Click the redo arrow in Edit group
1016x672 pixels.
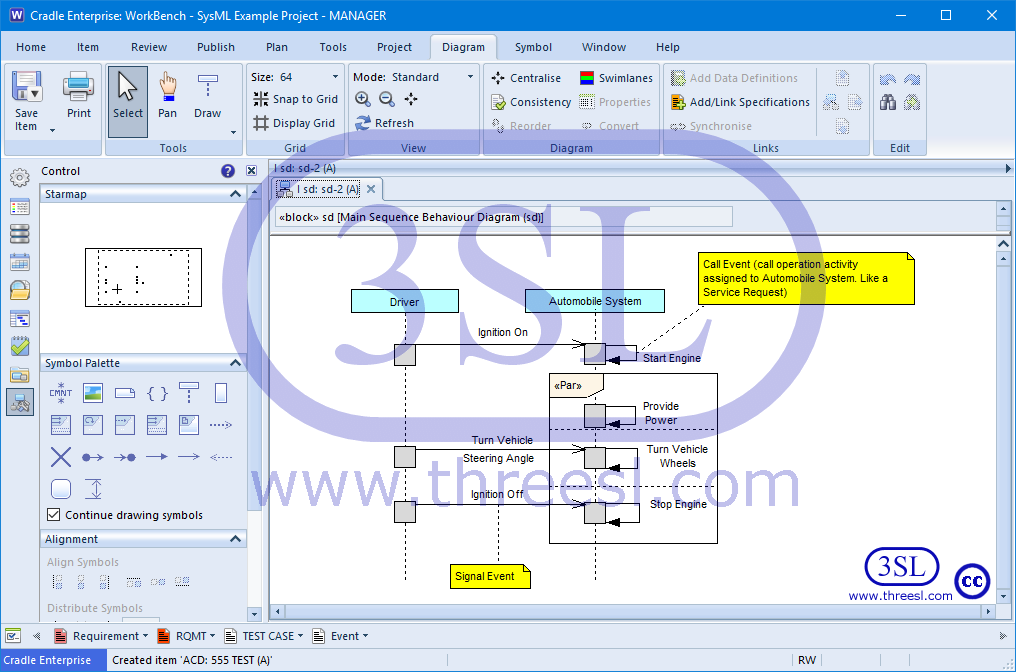click(912, 79)
